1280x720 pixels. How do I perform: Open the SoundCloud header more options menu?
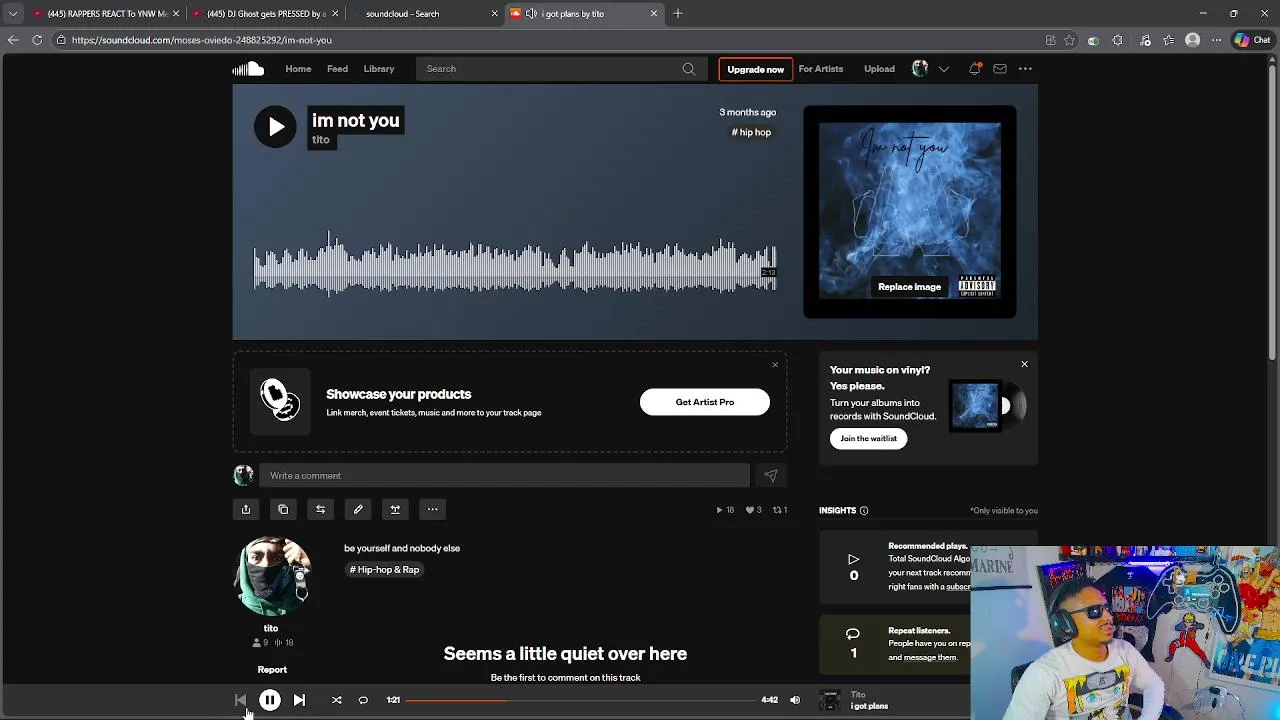pos(1025,69)
